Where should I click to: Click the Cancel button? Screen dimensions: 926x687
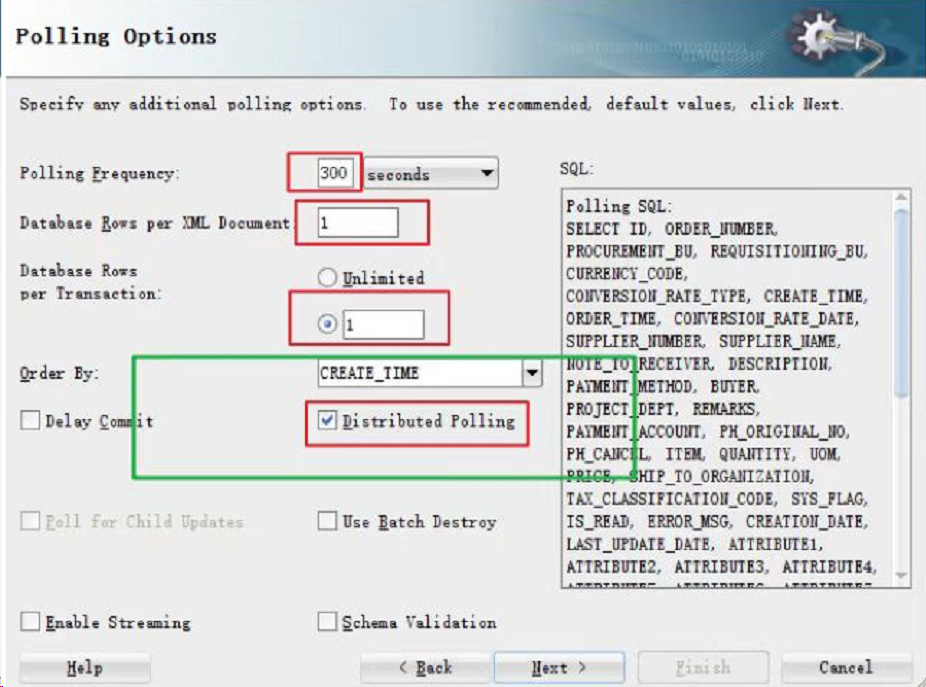845,668
